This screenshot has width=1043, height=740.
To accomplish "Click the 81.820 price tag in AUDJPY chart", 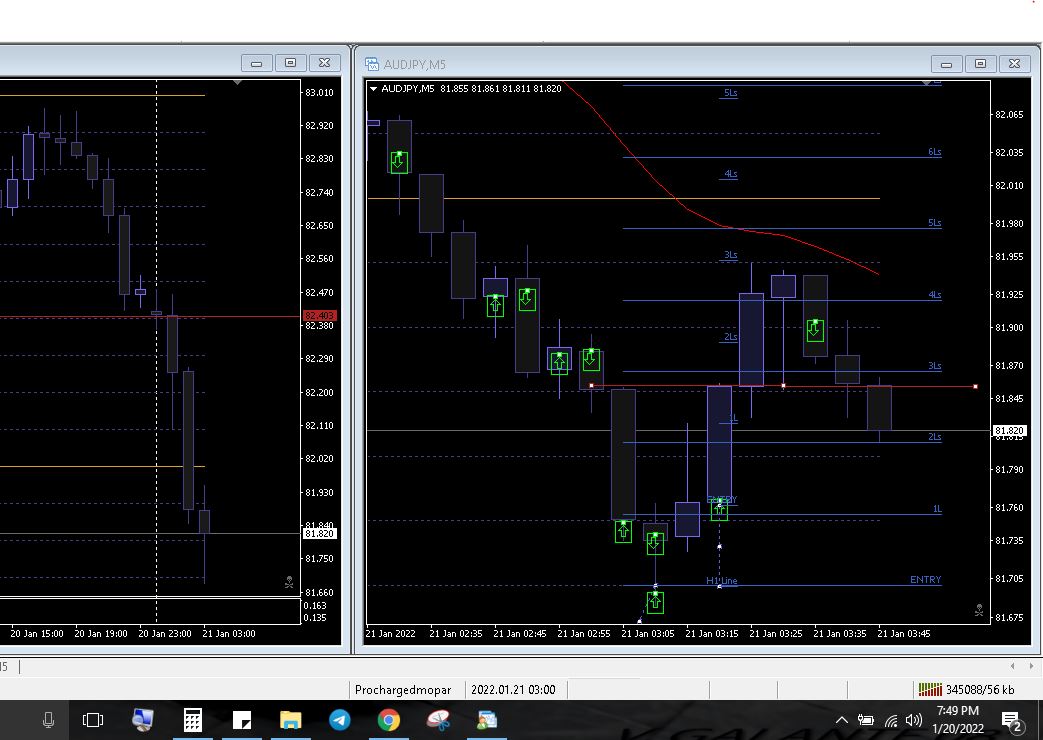I will [x=1009, y=431].
